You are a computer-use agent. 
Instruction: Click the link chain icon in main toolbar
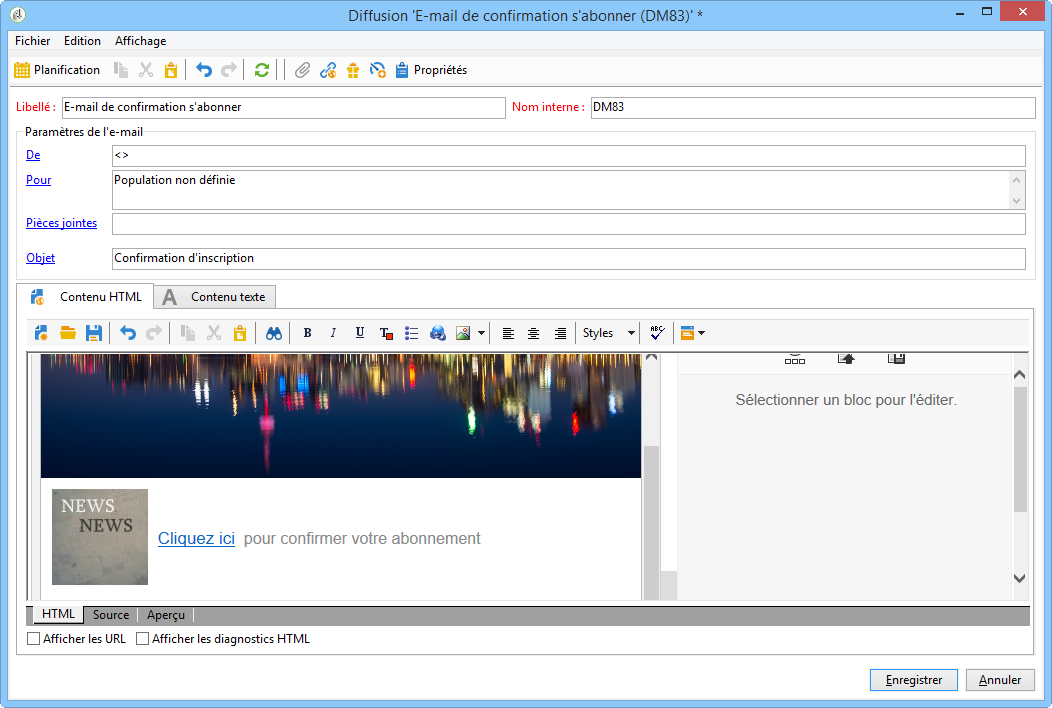tap(328, 70)
